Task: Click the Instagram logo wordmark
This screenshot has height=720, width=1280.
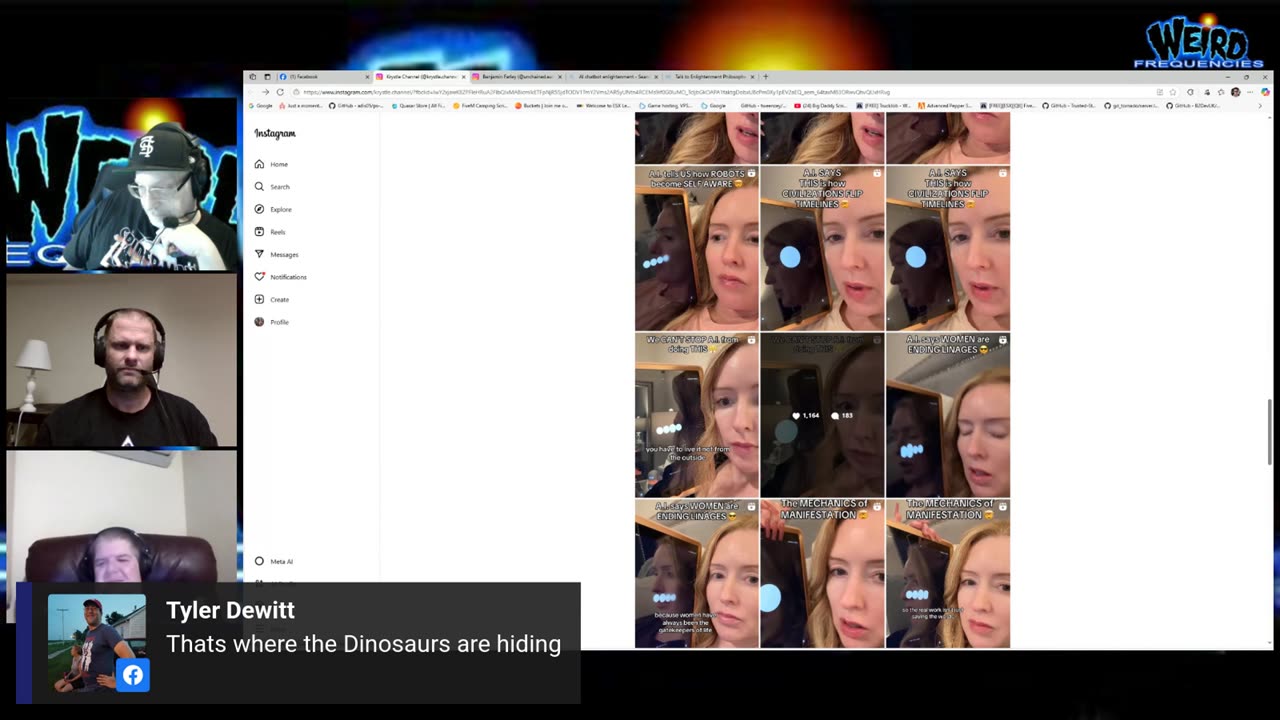Action: (275, 133)
